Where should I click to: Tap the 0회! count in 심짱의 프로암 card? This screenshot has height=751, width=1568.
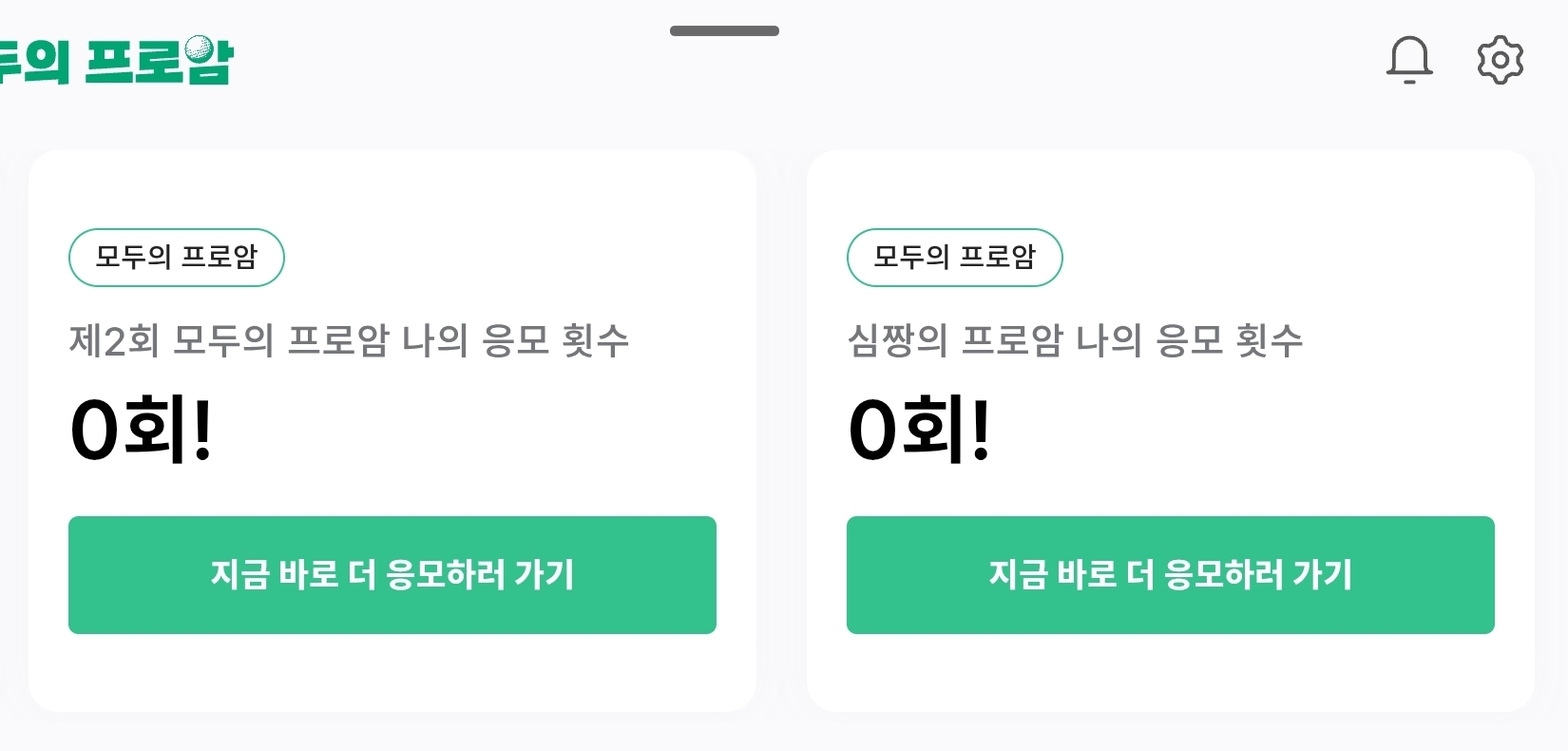(x=919, y=430)
